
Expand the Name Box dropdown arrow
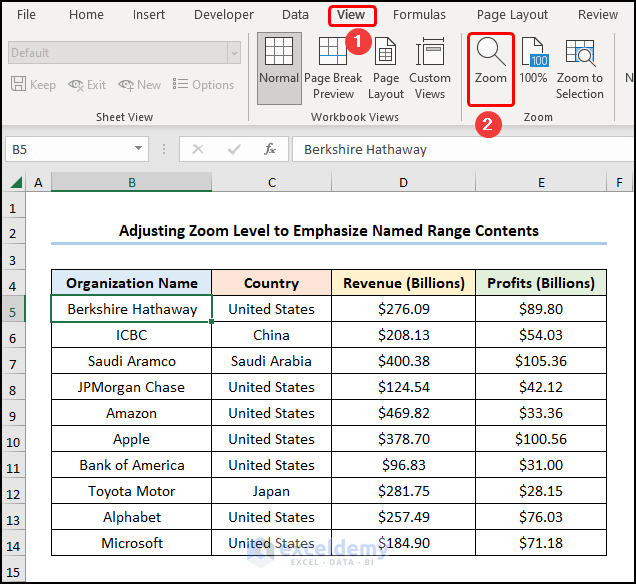[139, 149]
